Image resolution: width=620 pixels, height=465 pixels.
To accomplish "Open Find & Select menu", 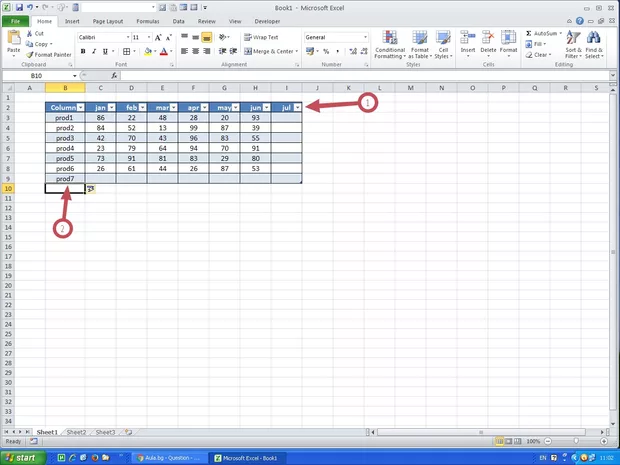I will coord(594,44).
